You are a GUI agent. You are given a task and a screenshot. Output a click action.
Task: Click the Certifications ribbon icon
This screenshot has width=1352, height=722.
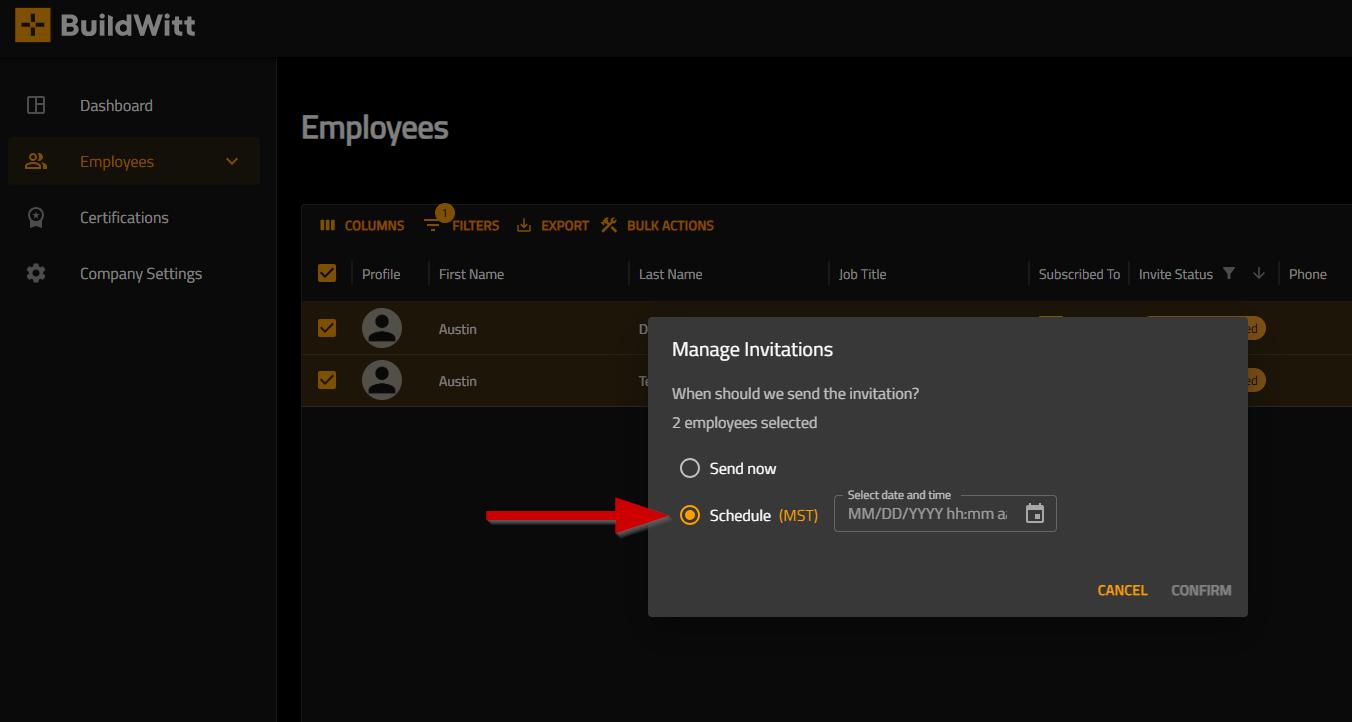36,217
